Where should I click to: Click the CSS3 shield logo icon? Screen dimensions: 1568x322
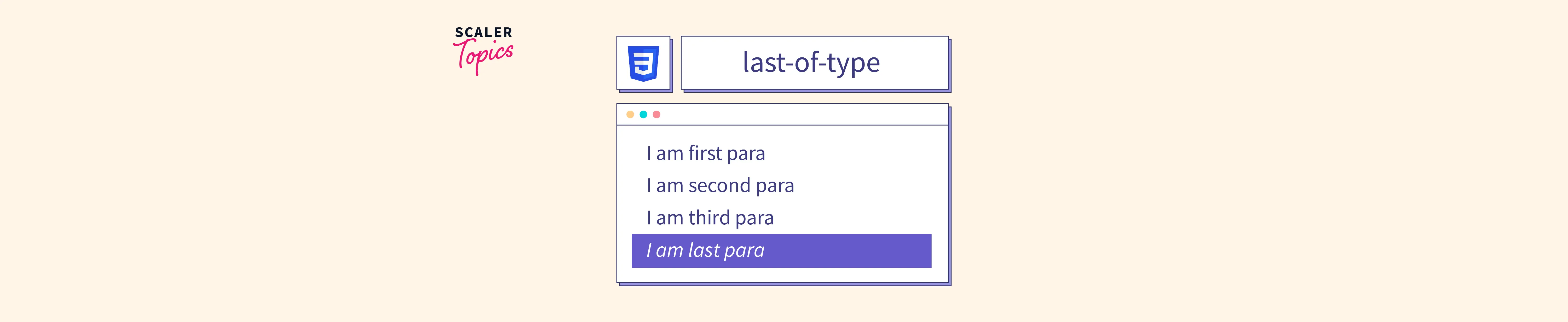(x=643, y=63)
